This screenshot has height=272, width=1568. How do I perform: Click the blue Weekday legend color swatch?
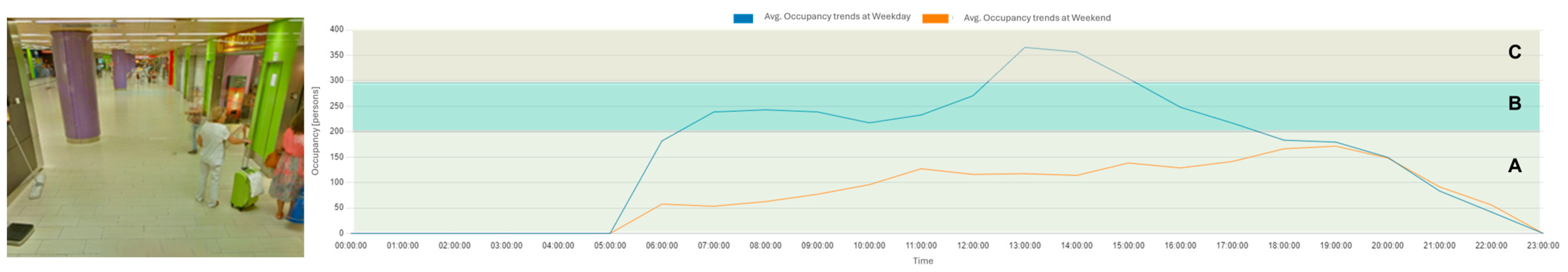tap(742, 18)
